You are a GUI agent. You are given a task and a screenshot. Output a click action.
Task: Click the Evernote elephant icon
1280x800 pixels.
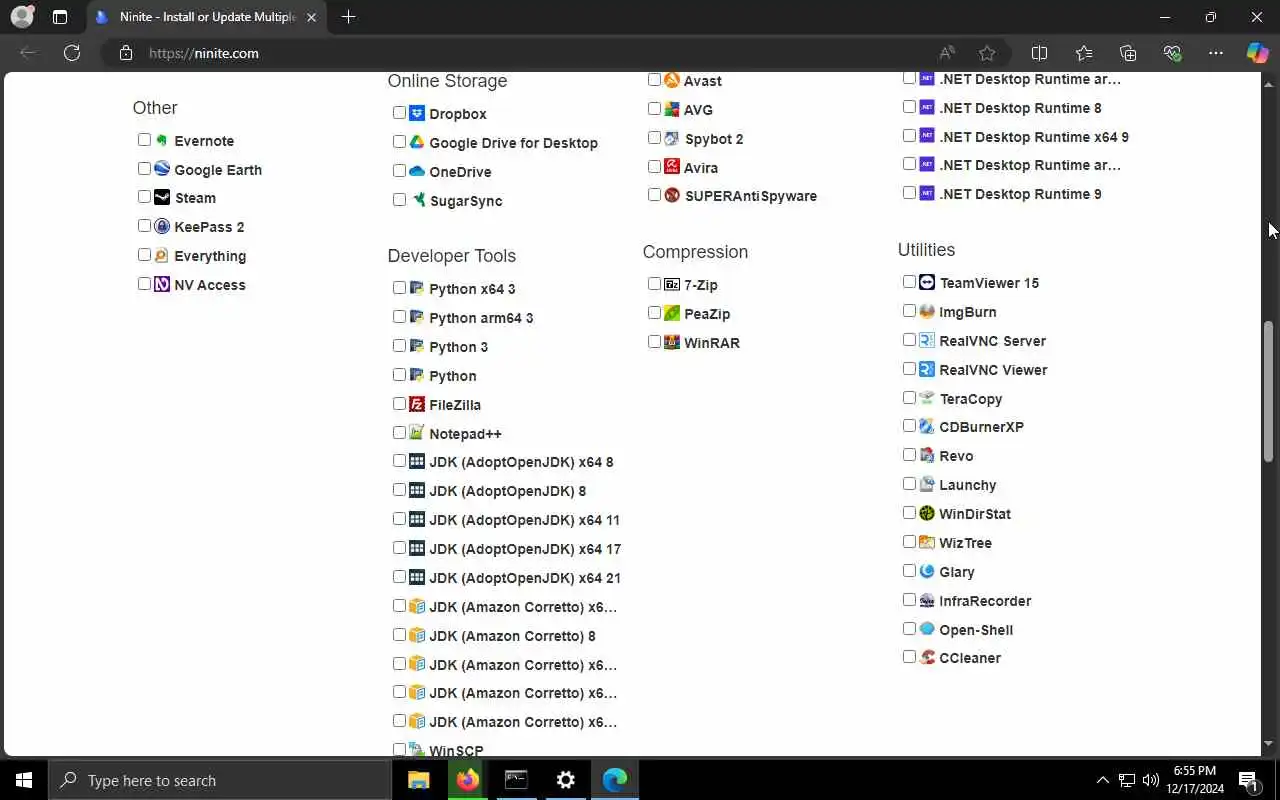tap(162, 141)
